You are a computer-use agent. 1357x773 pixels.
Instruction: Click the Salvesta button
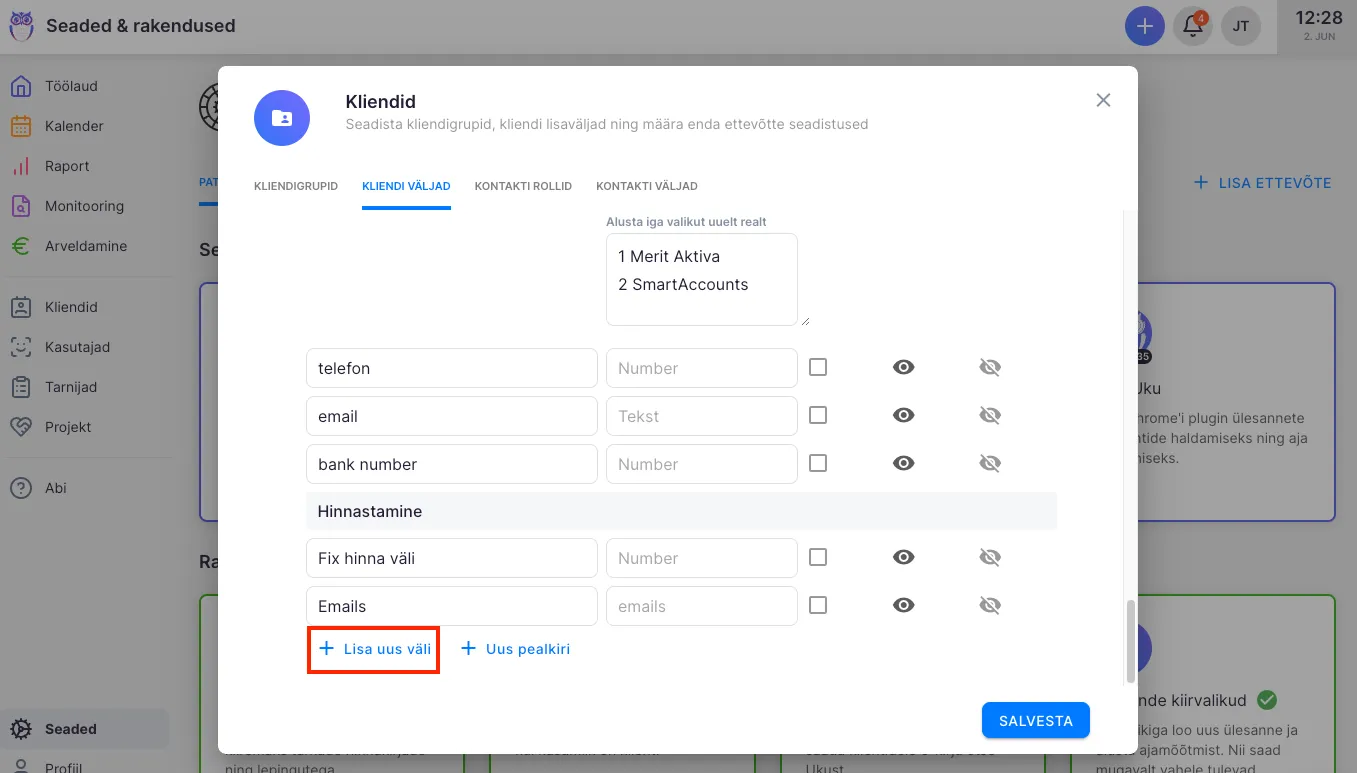point(1035,720)
